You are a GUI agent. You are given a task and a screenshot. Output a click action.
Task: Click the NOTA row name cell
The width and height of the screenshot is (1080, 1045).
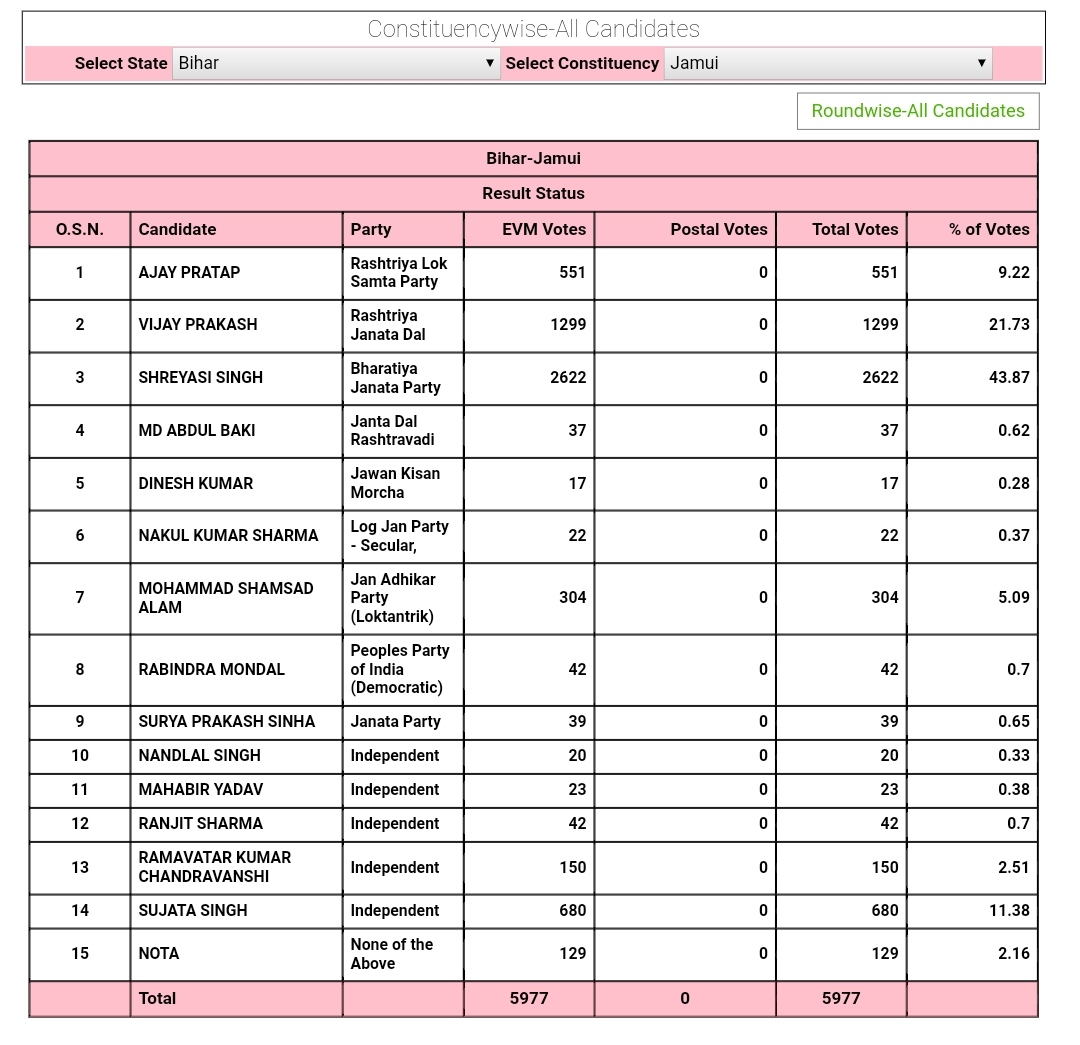[x=159, y=954]
